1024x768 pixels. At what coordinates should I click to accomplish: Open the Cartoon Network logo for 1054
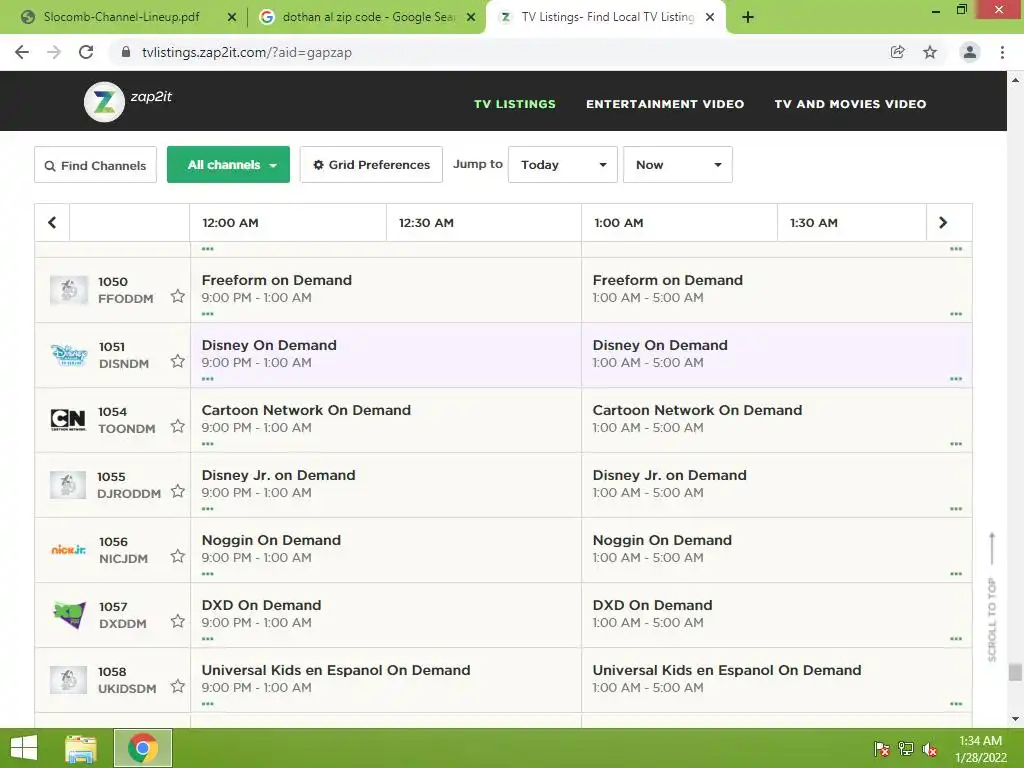(x=69, y=419)
